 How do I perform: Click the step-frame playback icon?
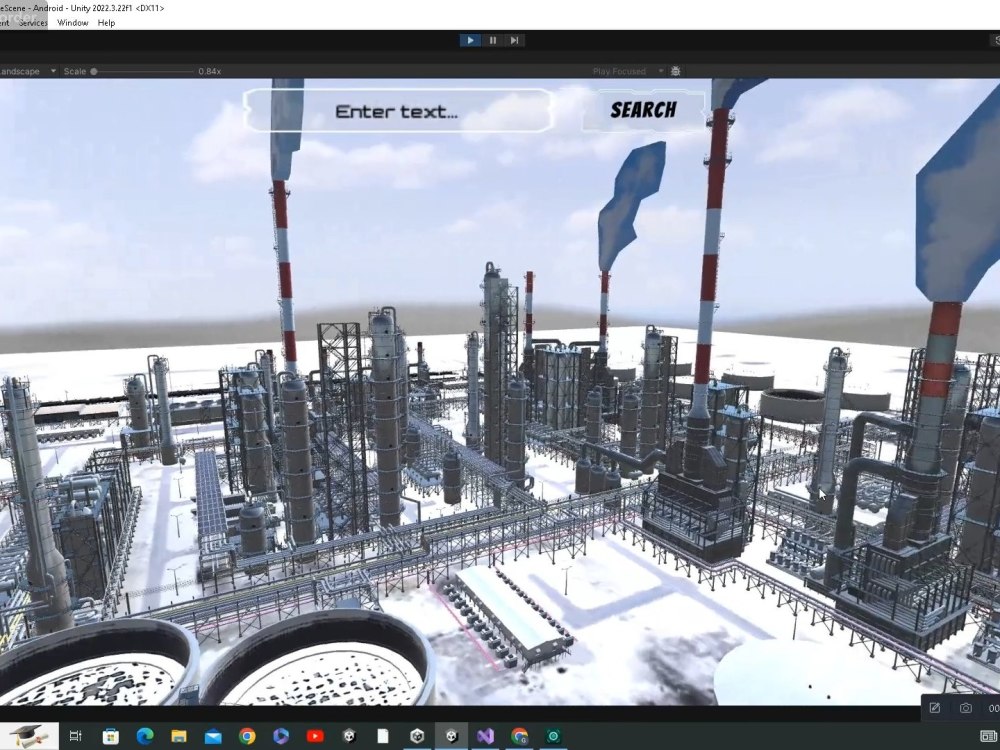point(515,40)
